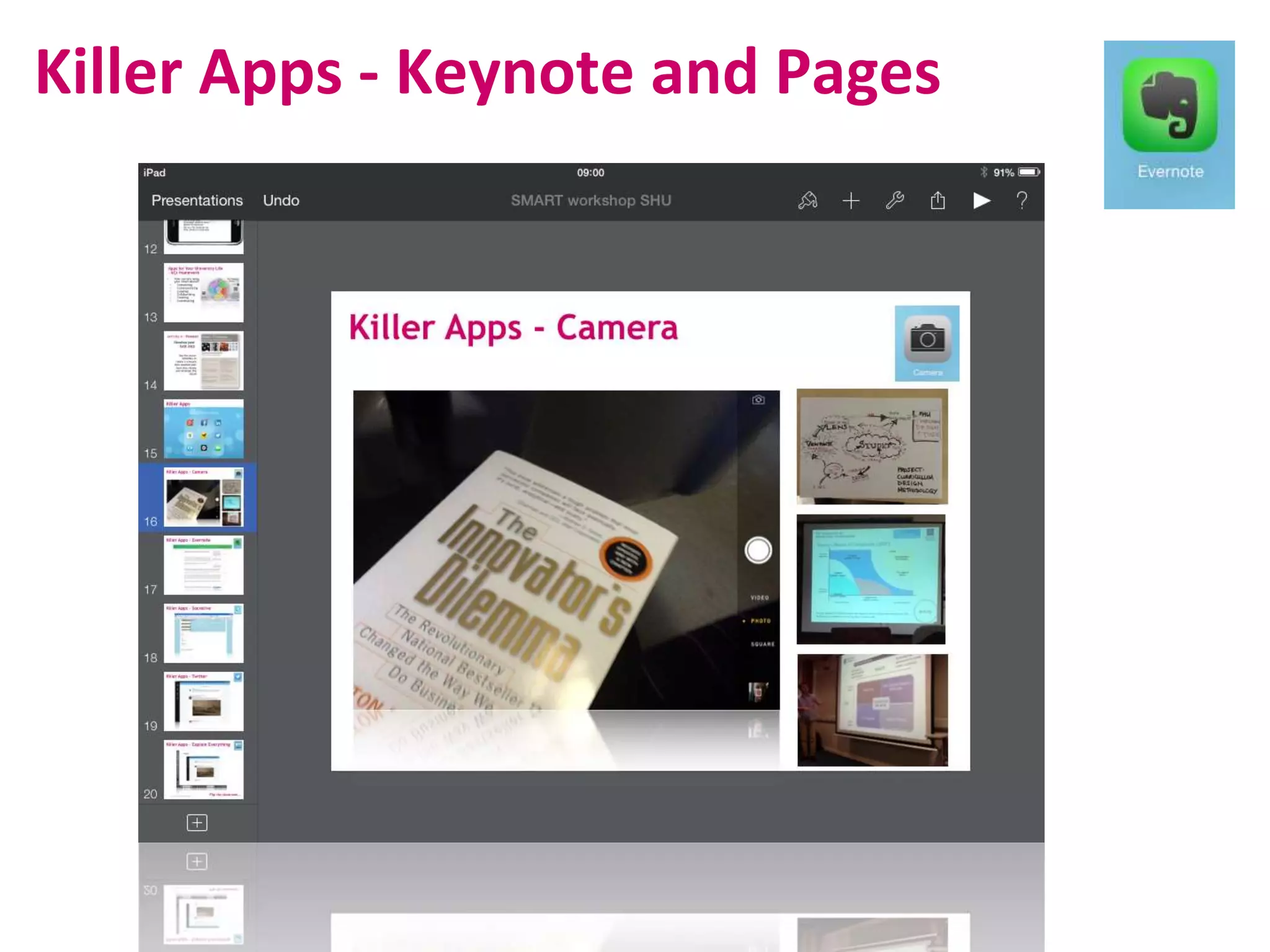Click the 09:00 clock in status bar
1270x952 pixels.
pos(590,172)
